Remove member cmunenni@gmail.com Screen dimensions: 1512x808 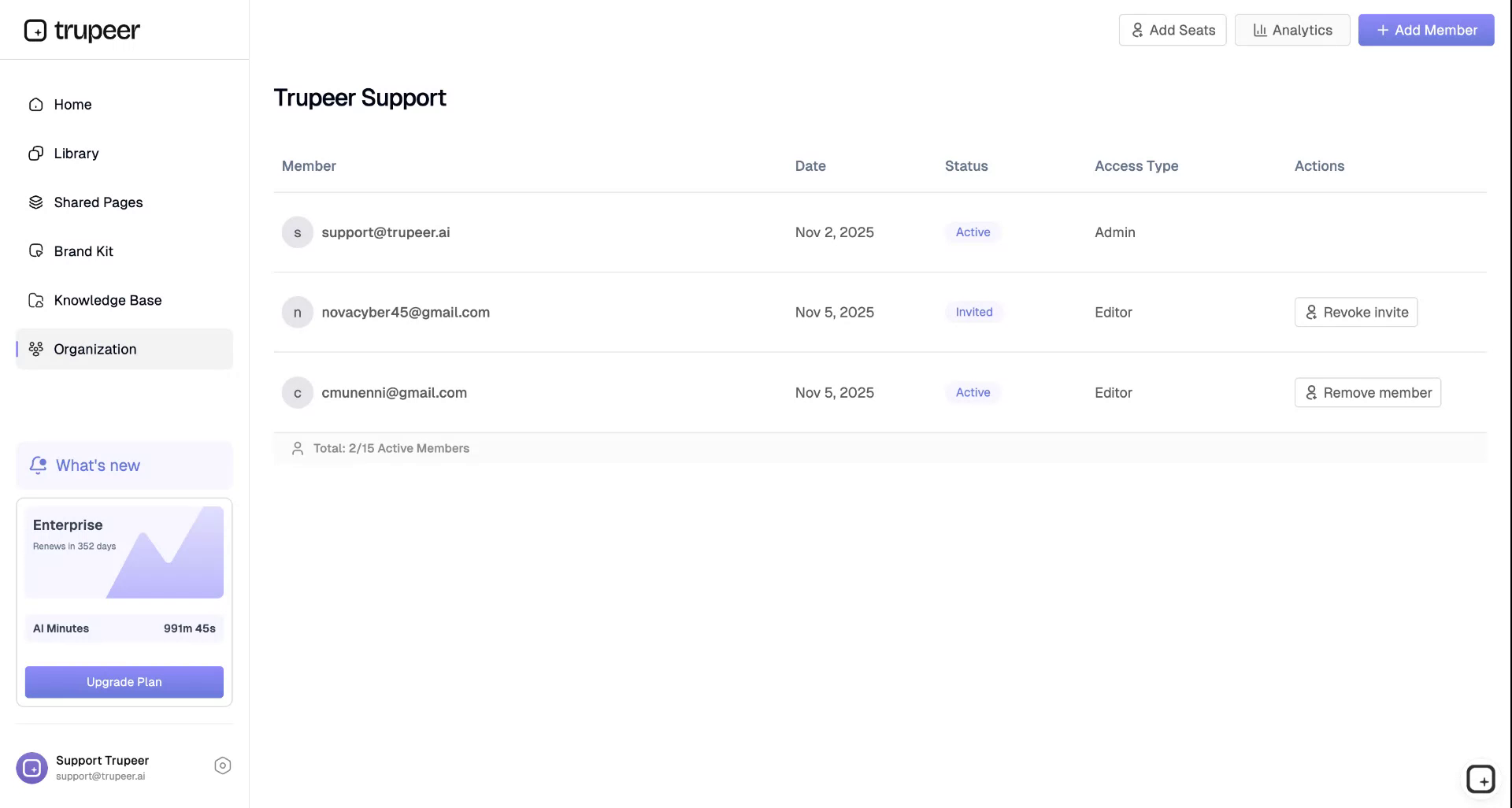click(x=1367, y=392)
